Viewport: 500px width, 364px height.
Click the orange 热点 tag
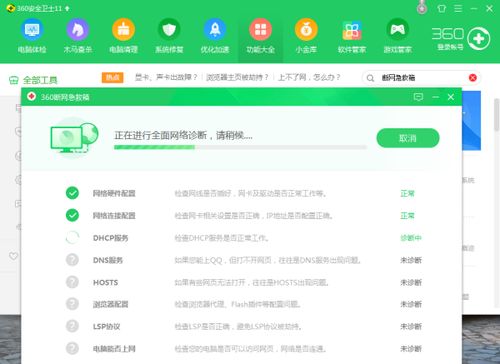click(113, 77)
